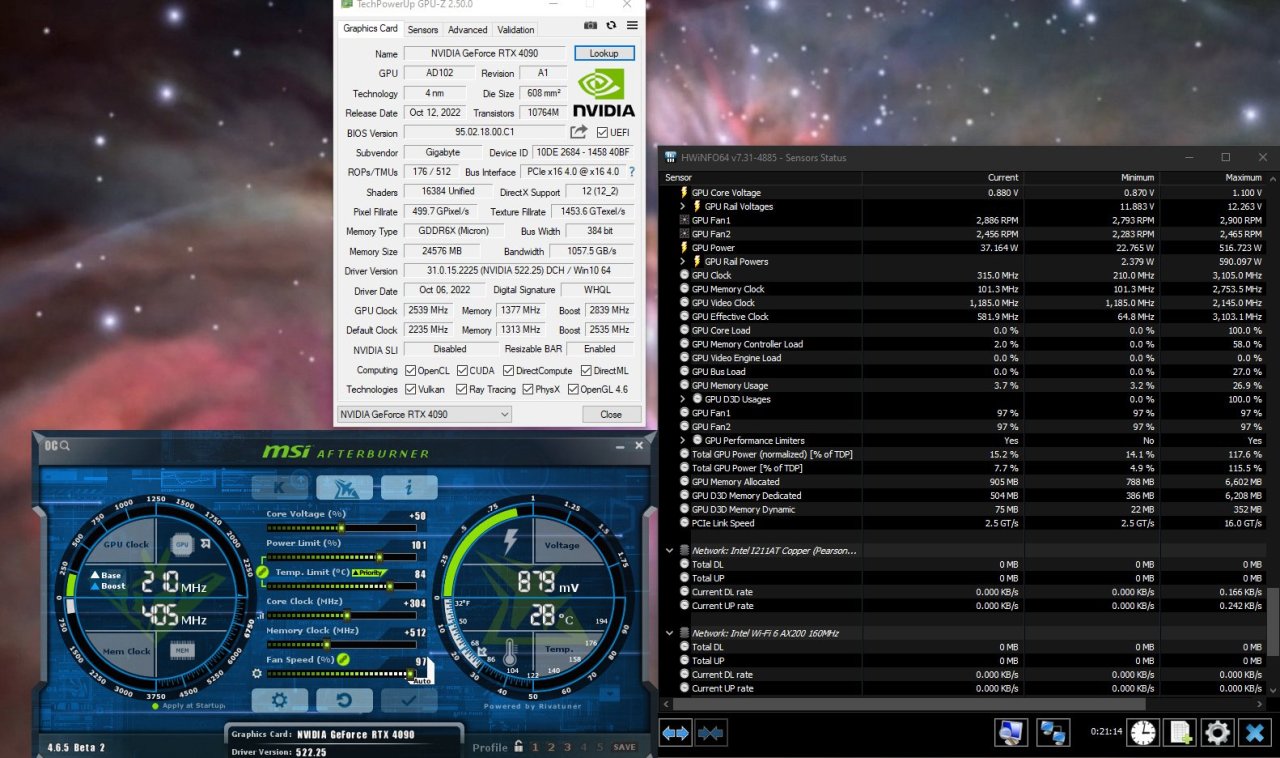Viewport: 1280px width, 758px height.
Task: Click HWiNFO logging start sheet icon
Action: pos(1180,732)
